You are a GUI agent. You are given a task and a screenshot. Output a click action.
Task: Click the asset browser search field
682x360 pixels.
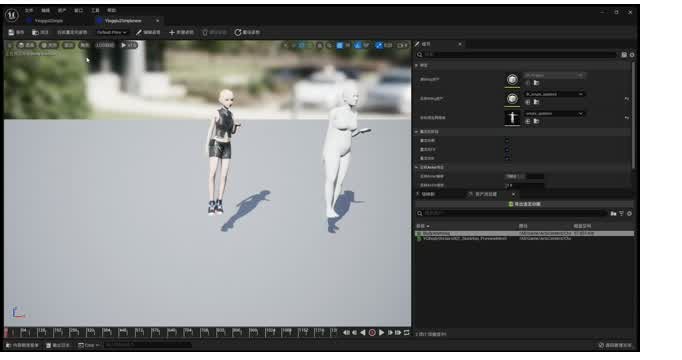click(511, 213)
